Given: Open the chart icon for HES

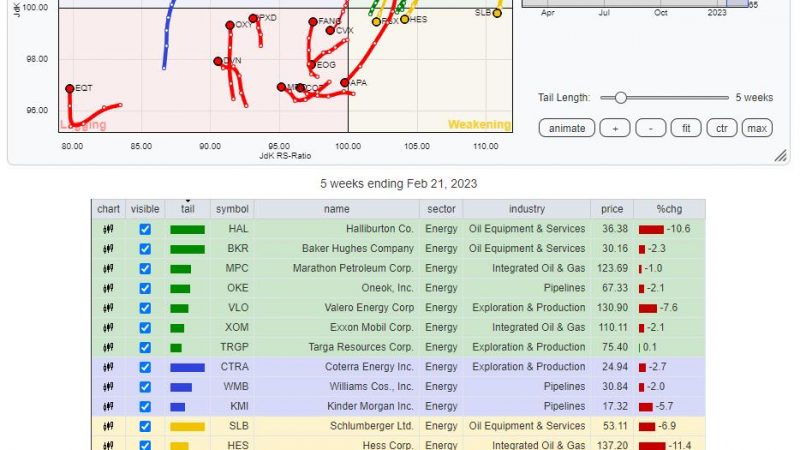Looking at the screenshot, I should click(108, 445).
